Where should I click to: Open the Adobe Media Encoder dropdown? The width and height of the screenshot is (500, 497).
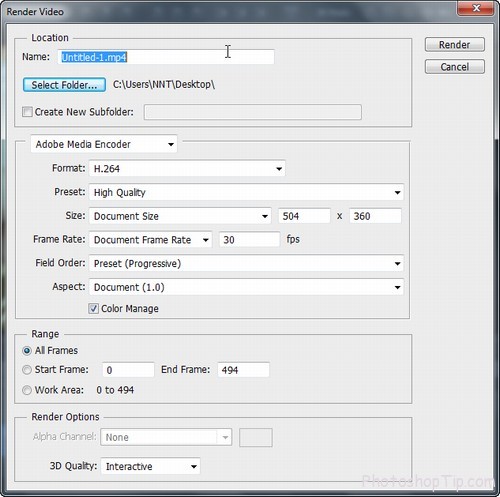point(104,144)
